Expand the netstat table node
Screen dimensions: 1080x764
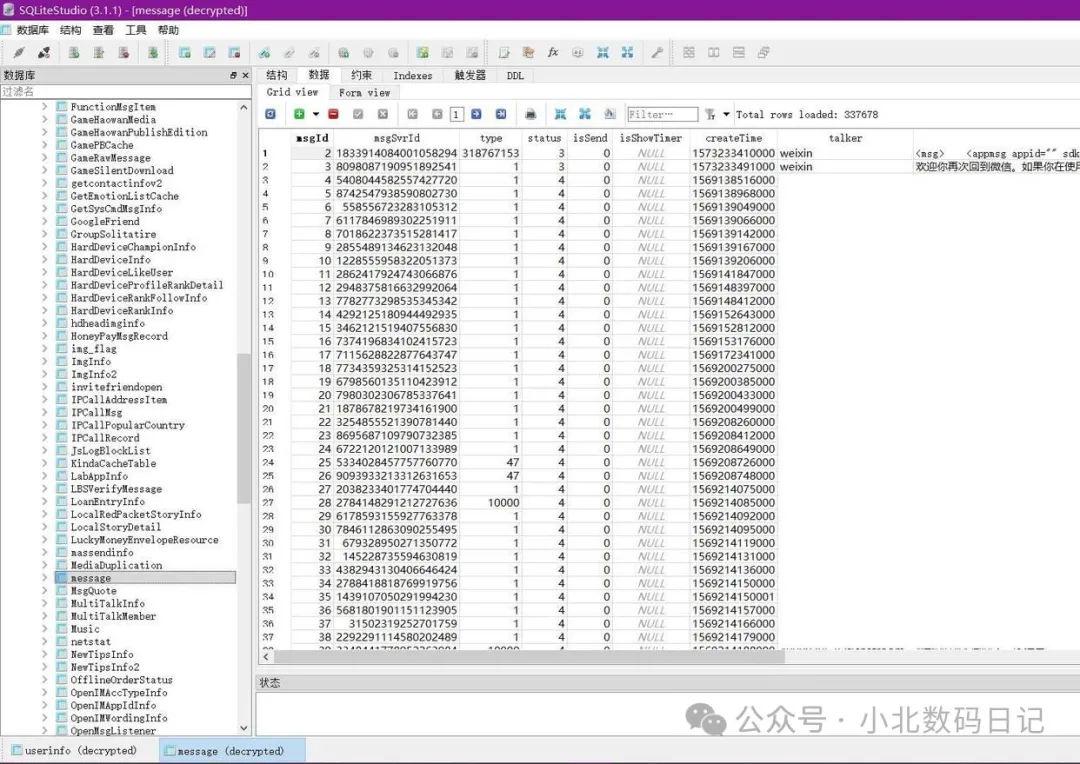45,641
